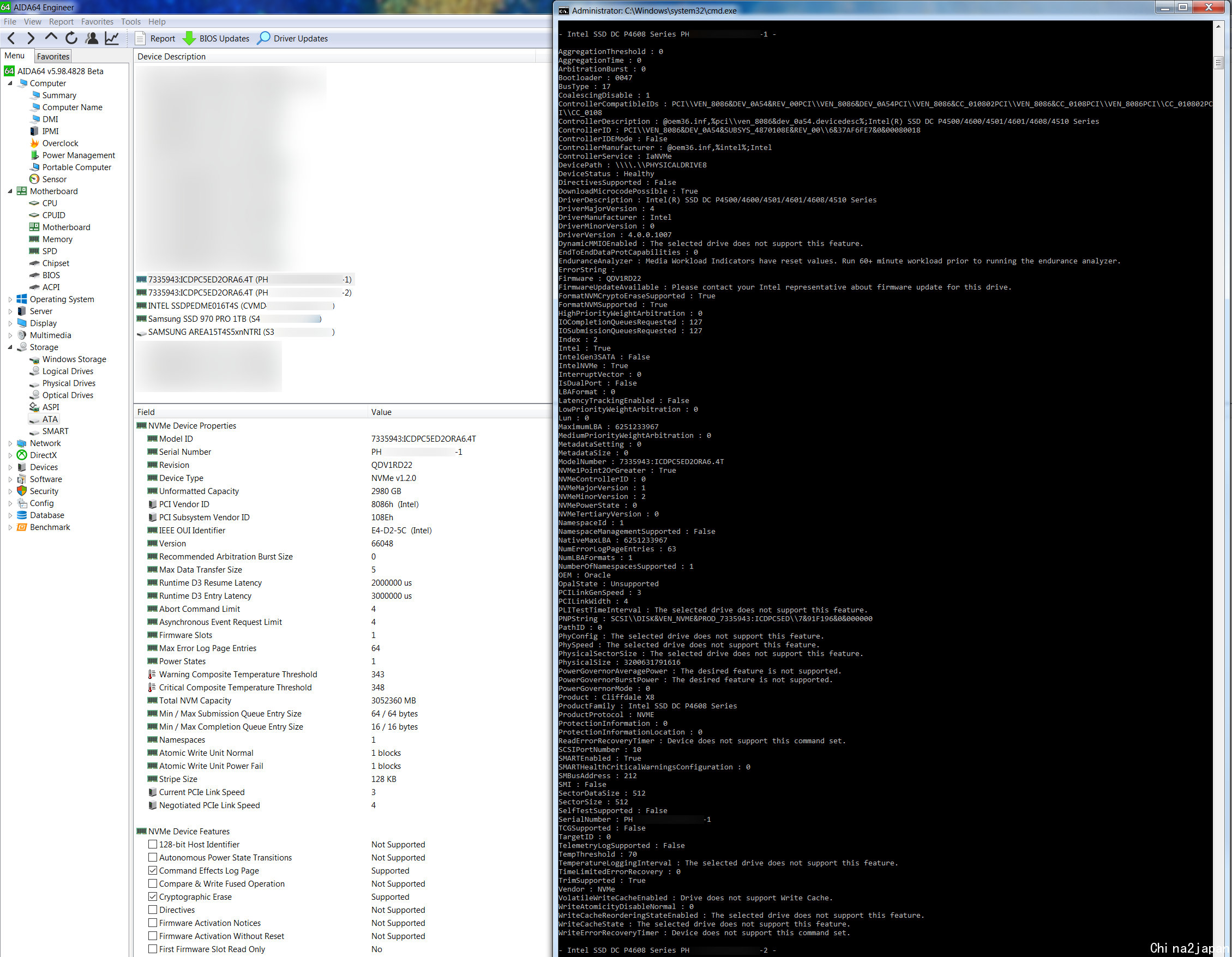Toggle the Cryptographic Erase checkbox

(153, 896)
